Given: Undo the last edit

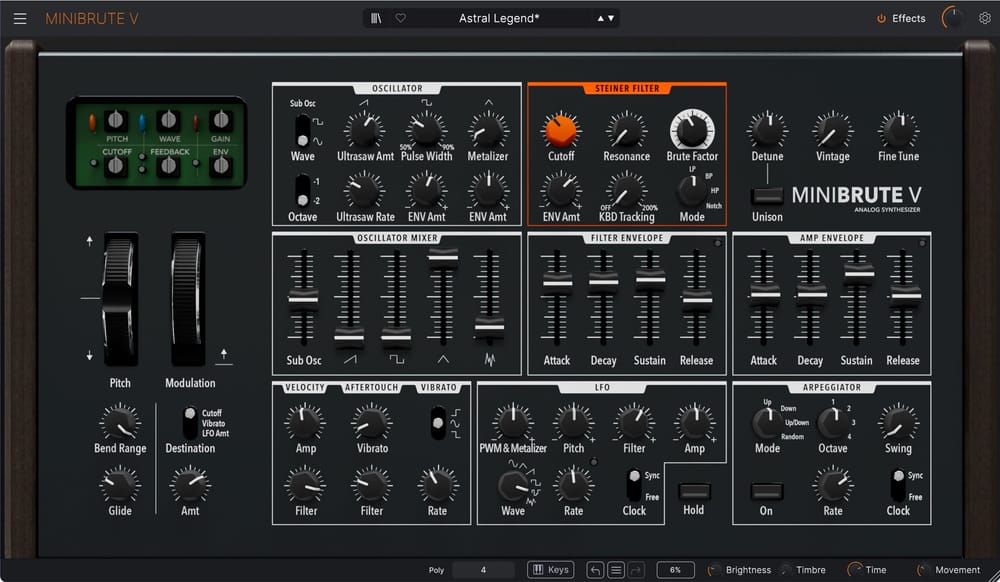Looking at the screenshot, I should 595,570.
